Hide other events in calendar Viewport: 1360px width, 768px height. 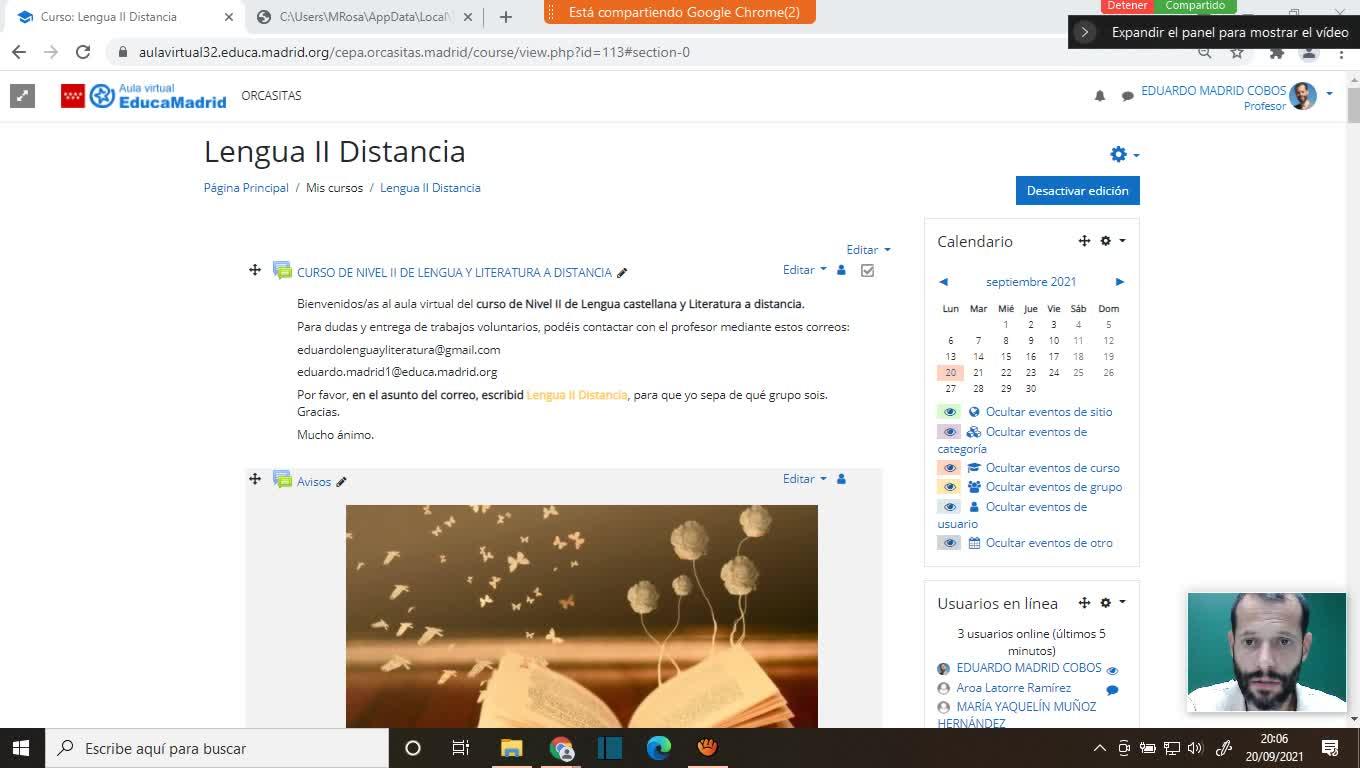click(1049, 543)
